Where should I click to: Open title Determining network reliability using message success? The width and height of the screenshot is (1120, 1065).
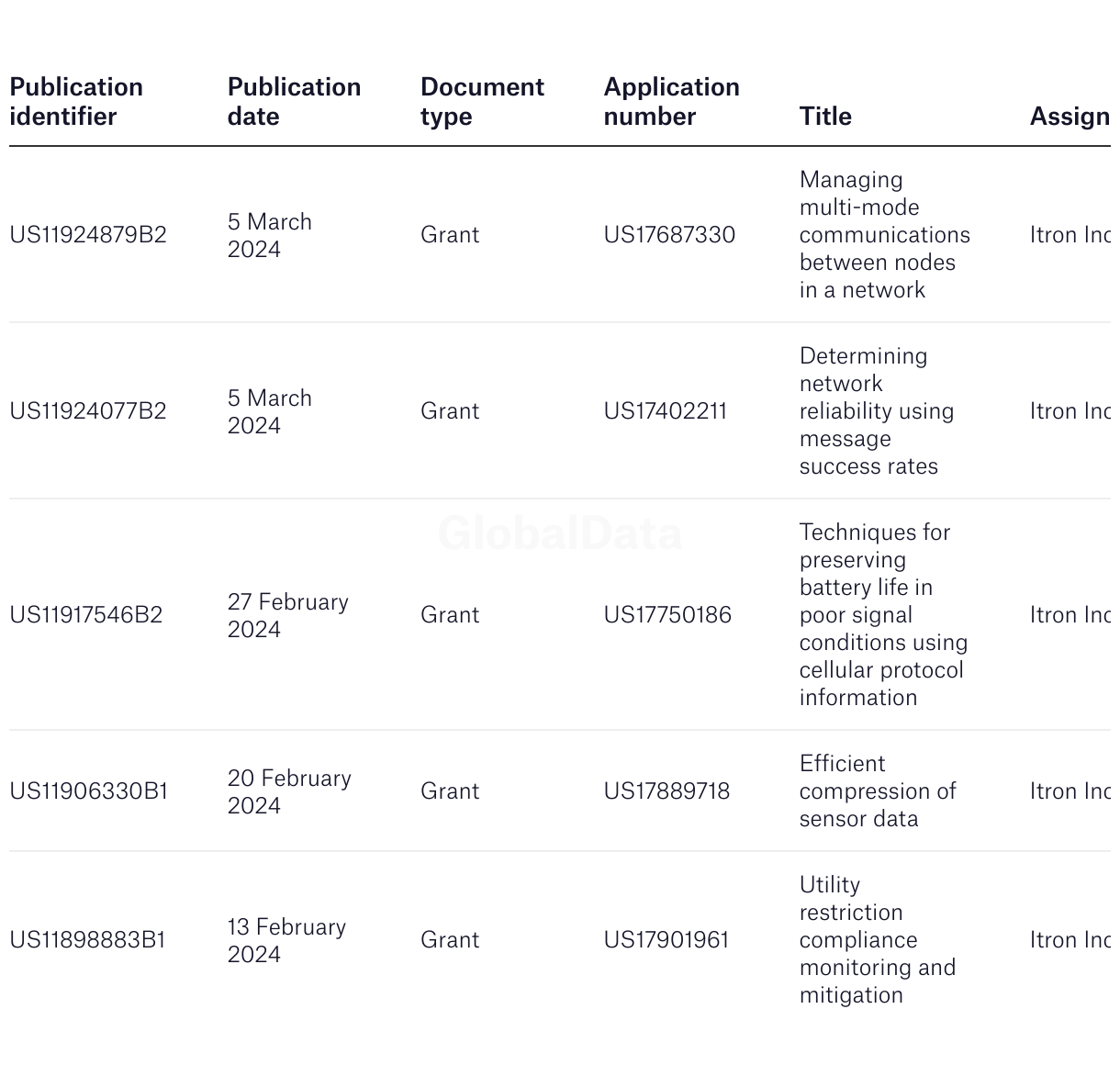coord(877,411)
